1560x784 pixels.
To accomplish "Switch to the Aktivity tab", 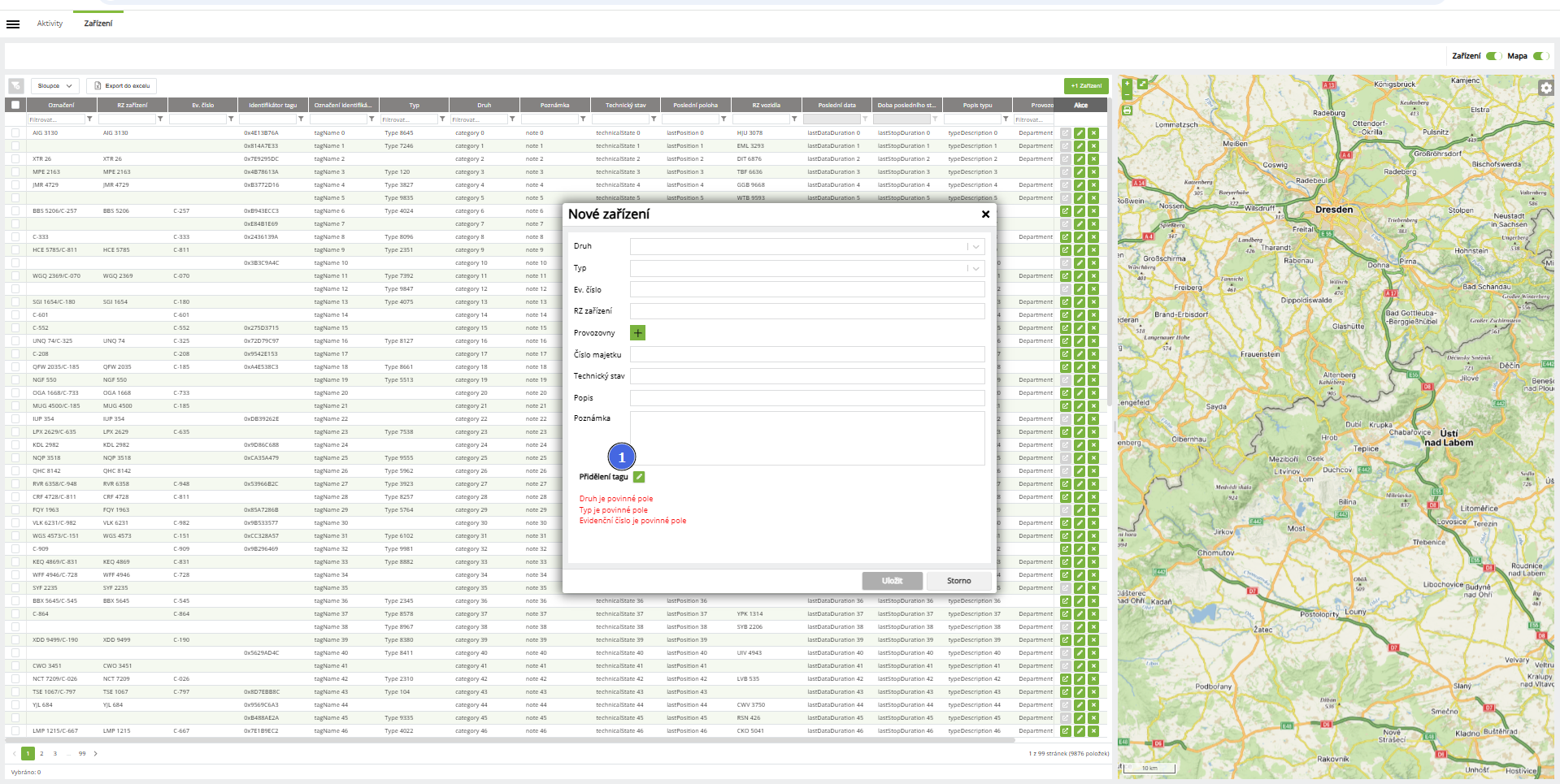I will tap(50, 24).
